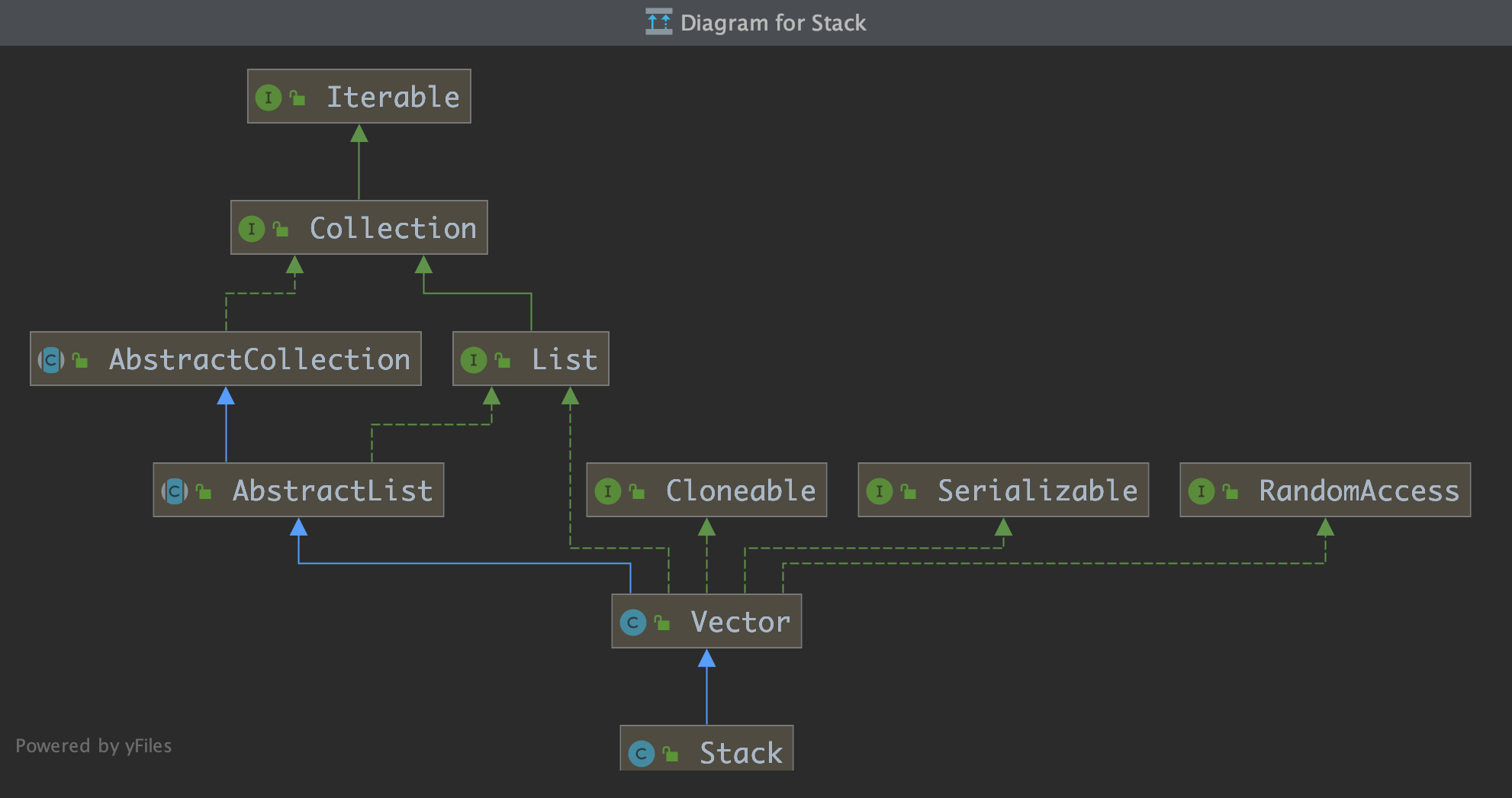The width and height of the screenshot is (1512, 798).
Task: Select the RandomAccess interface node
Action: point(1325,490)
